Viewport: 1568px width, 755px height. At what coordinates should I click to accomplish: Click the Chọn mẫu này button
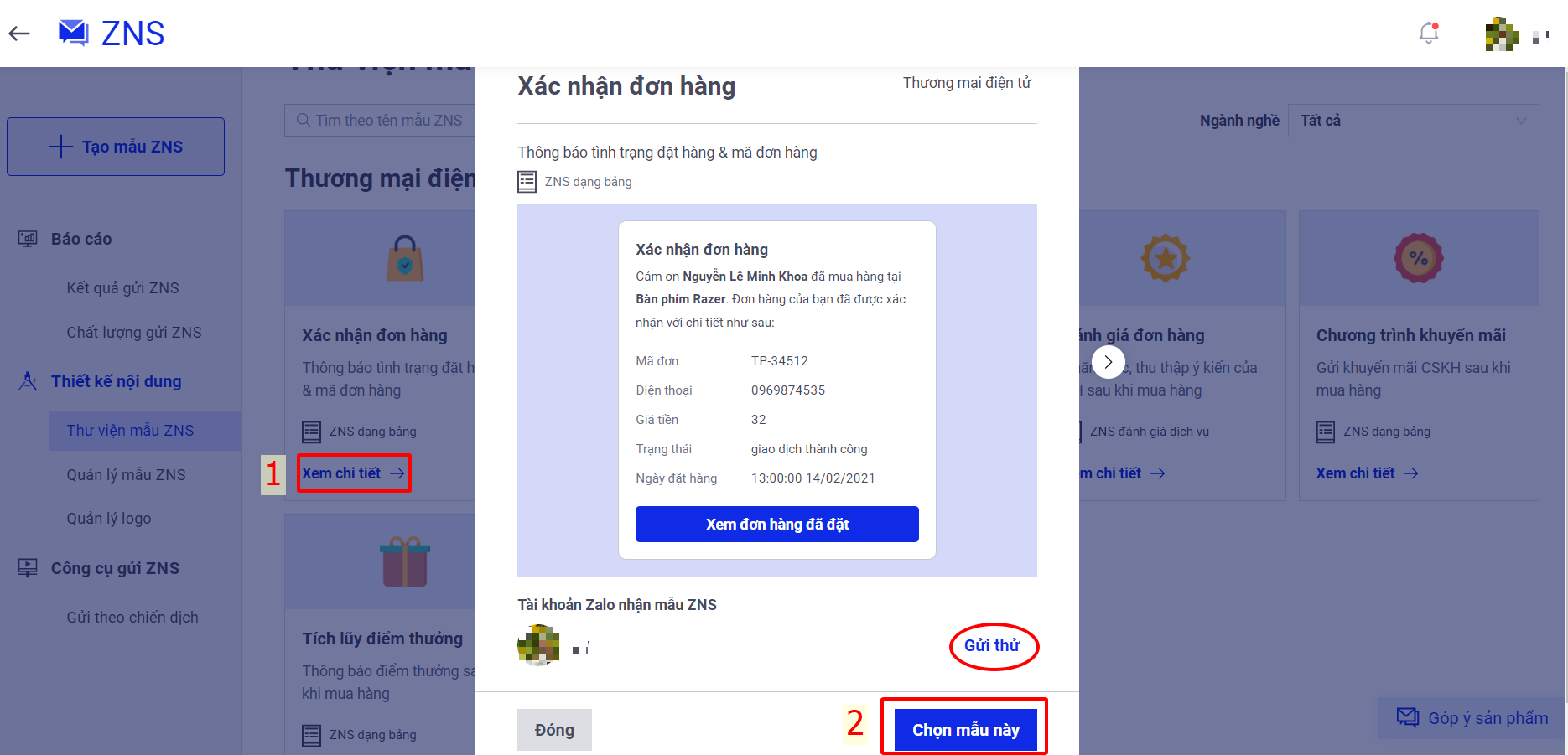966,730
